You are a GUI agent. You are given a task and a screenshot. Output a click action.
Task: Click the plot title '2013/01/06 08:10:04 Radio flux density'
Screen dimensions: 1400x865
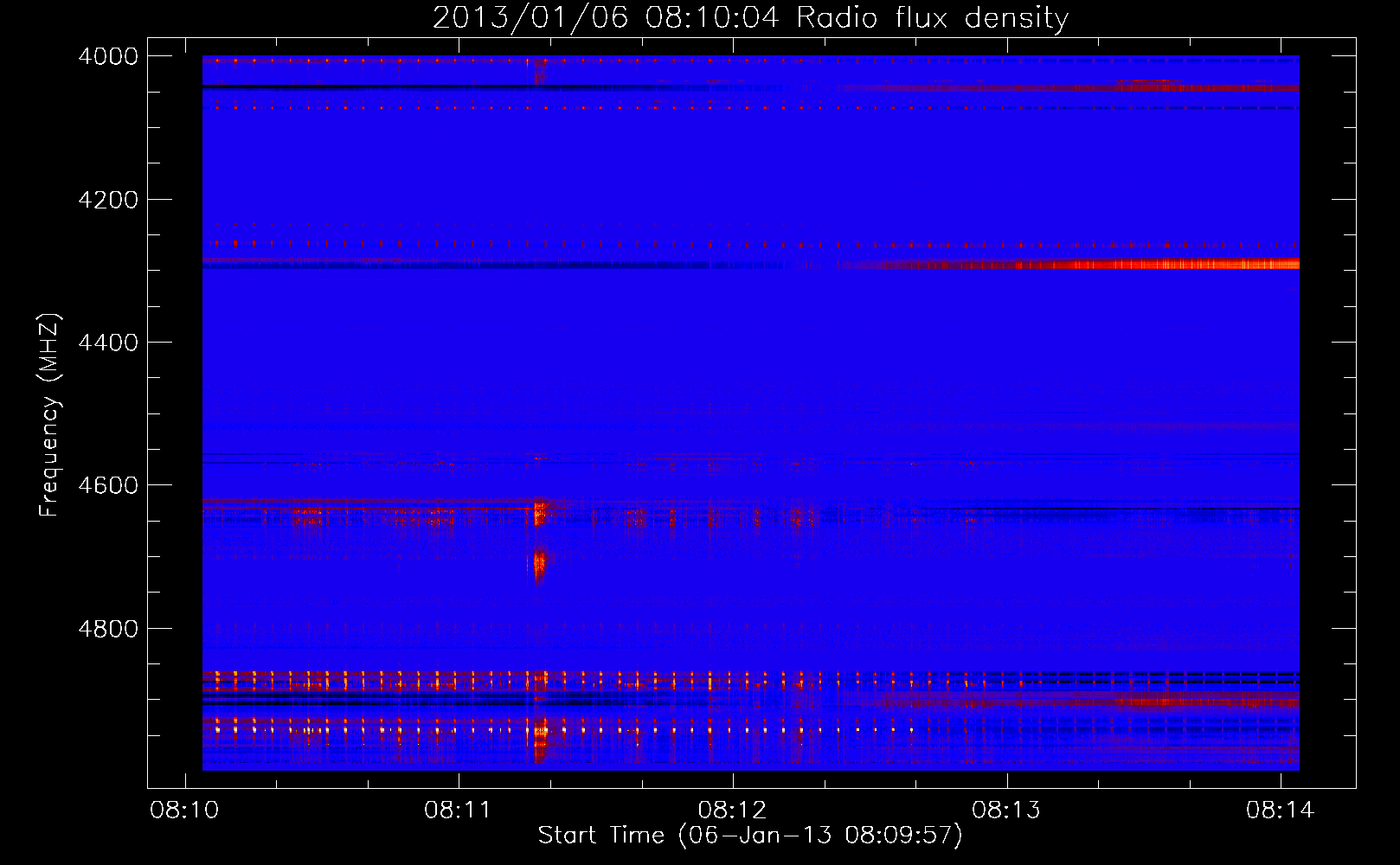pyautogui.click(x=750, y=17)
